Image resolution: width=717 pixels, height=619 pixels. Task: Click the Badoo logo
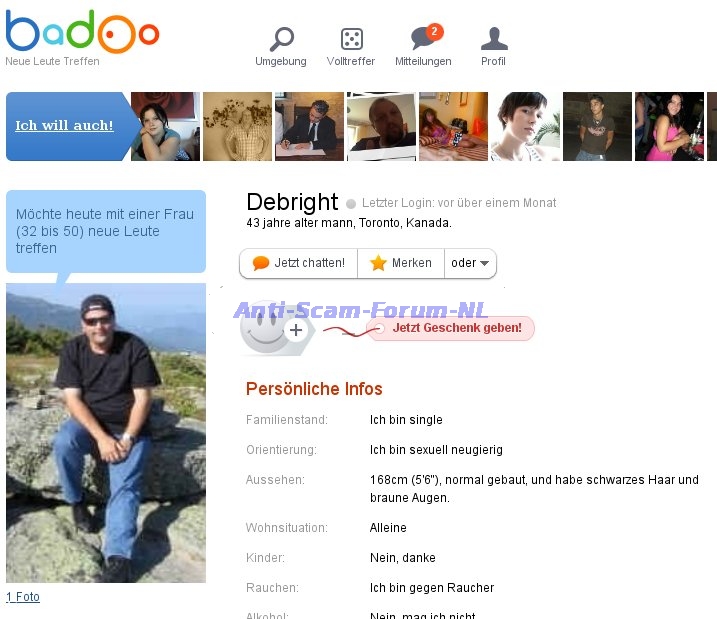click(x=82, y=33)
